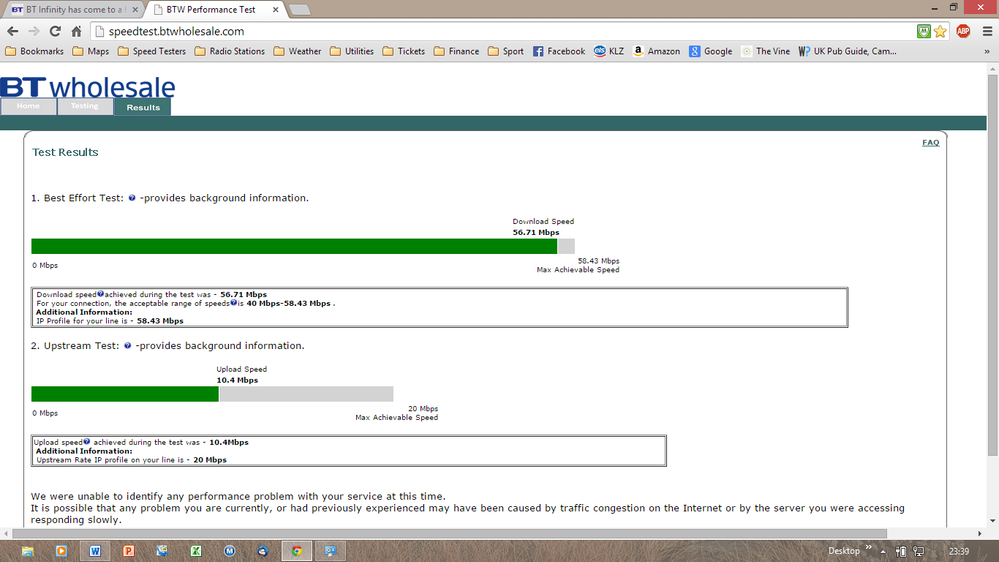Expand the Desktop toolbar chevron

point(868,547)
